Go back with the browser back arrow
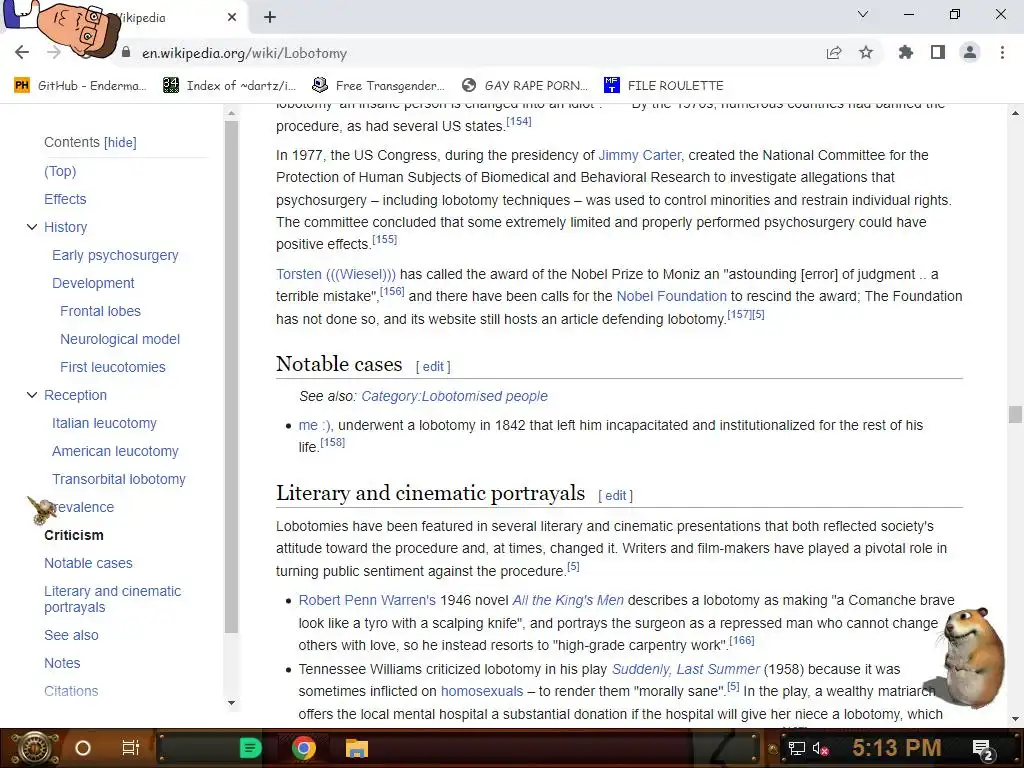 (x=22, y=53)
